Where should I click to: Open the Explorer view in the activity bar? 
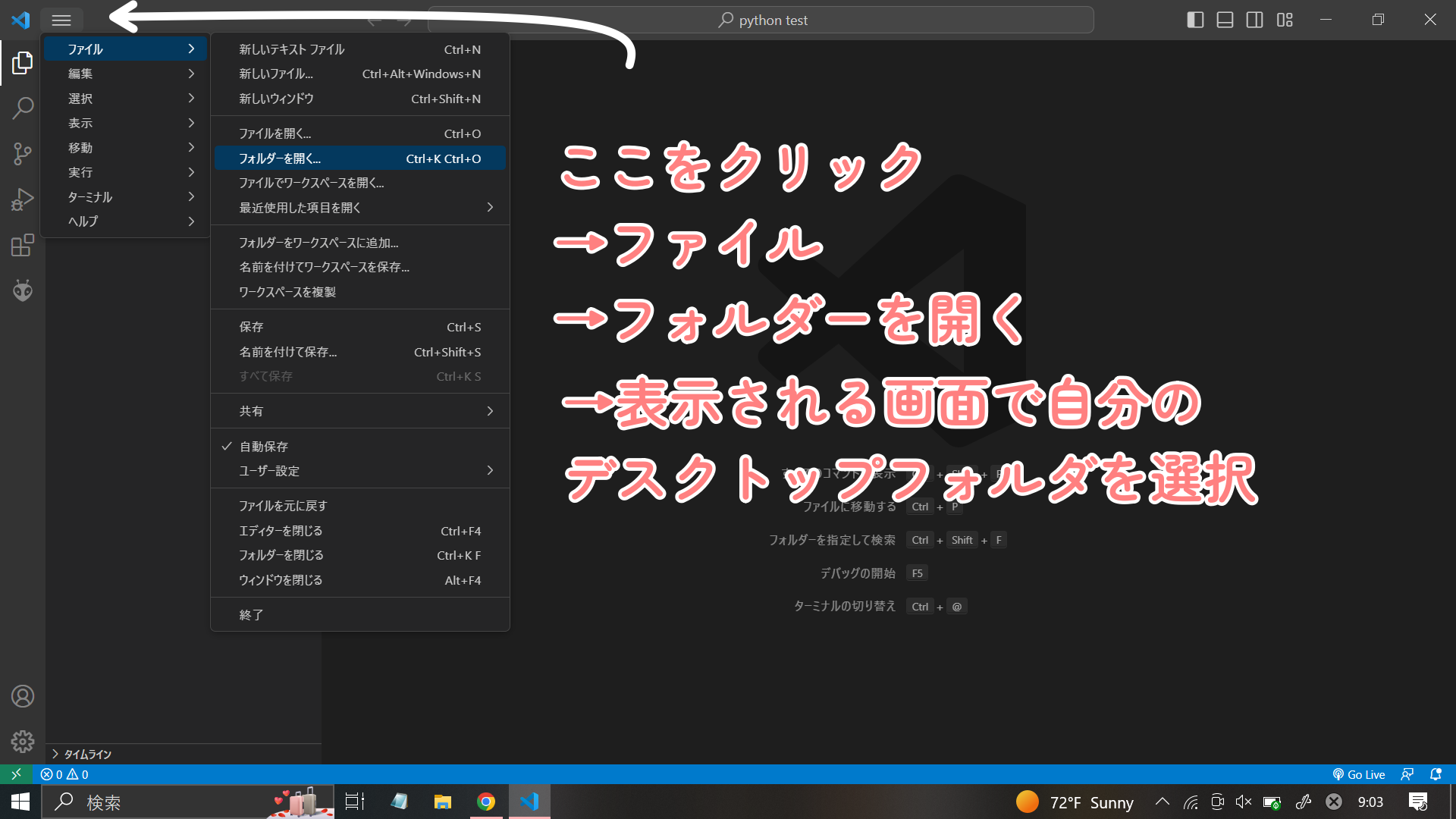coord(22,63)
